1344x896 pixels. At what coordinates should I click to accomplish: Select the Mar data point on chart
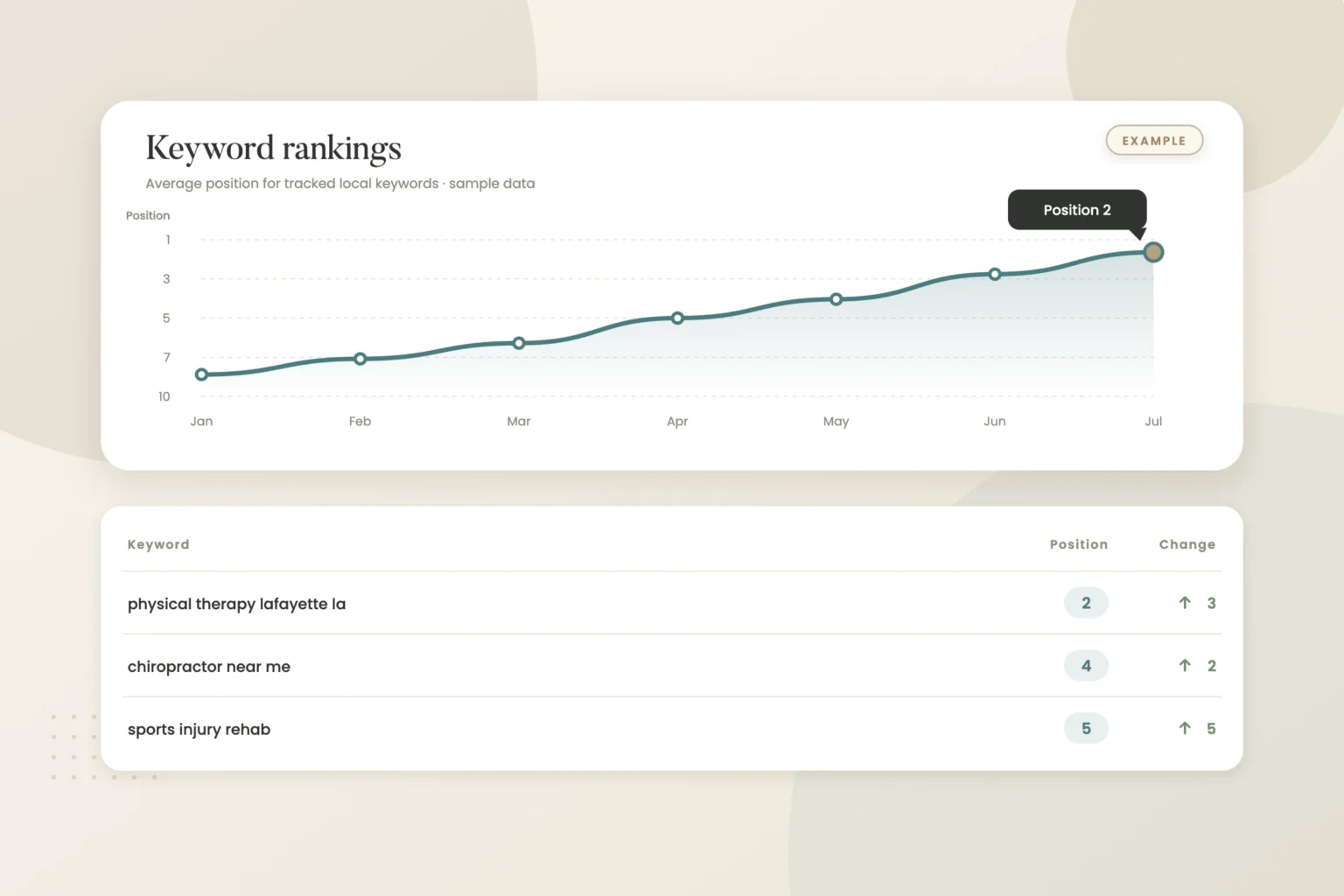click(x=519, y=343)
